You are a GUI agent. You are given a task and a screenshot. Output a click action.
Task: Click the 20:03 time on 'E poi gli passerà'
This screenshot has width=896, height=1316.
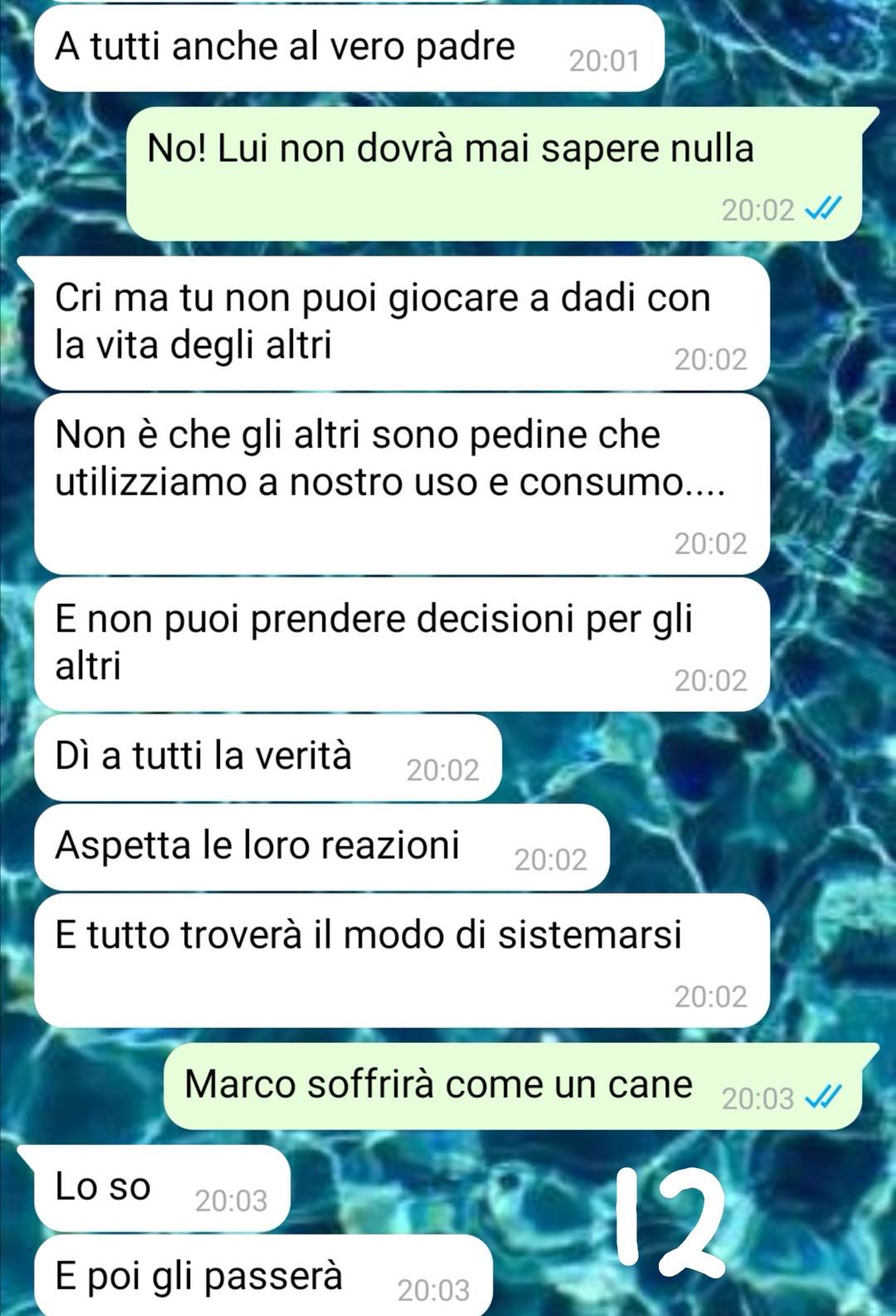(434, 1290)
